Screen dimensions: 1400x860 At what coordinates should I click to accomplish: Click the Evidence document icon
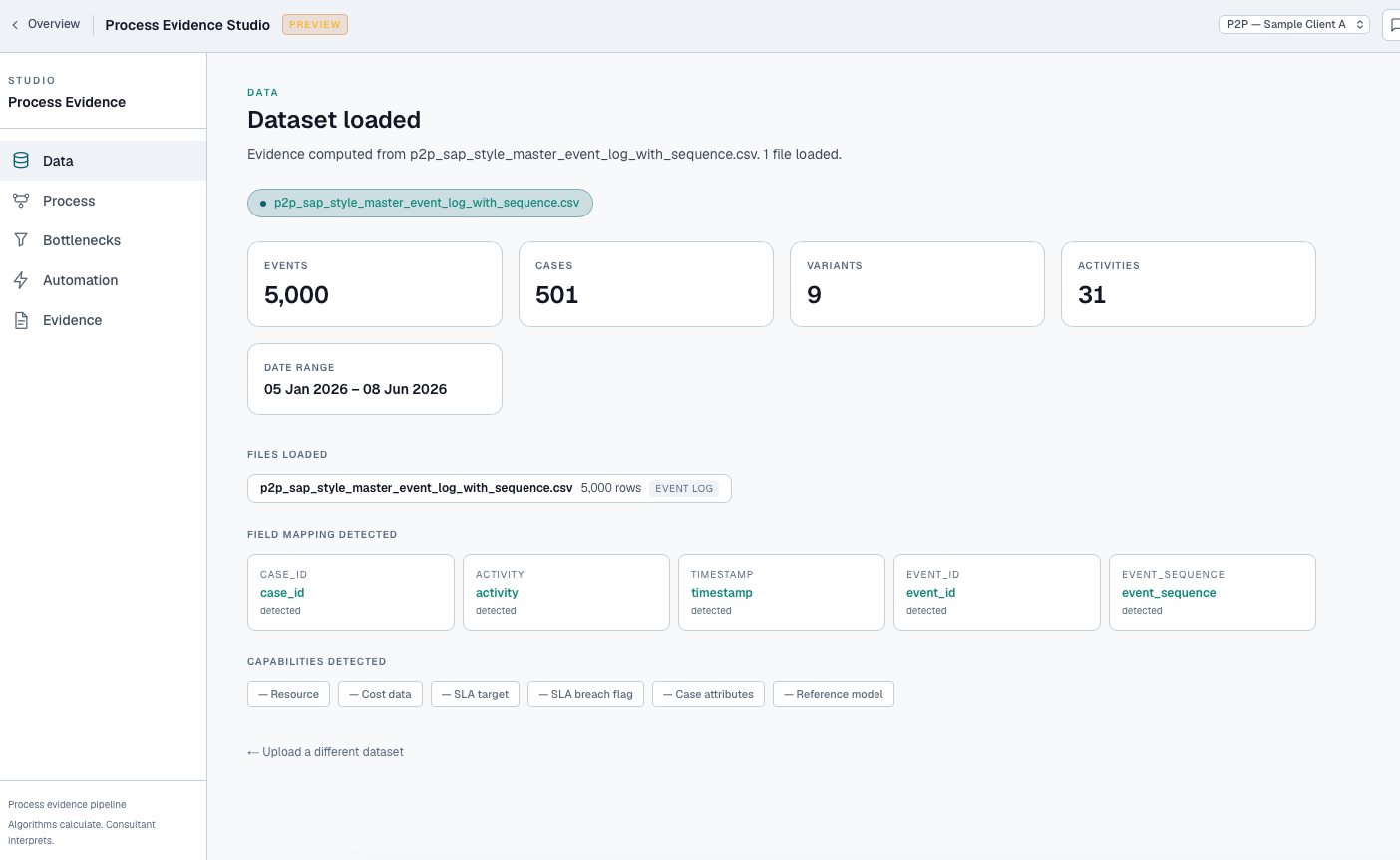coord(21,320)
